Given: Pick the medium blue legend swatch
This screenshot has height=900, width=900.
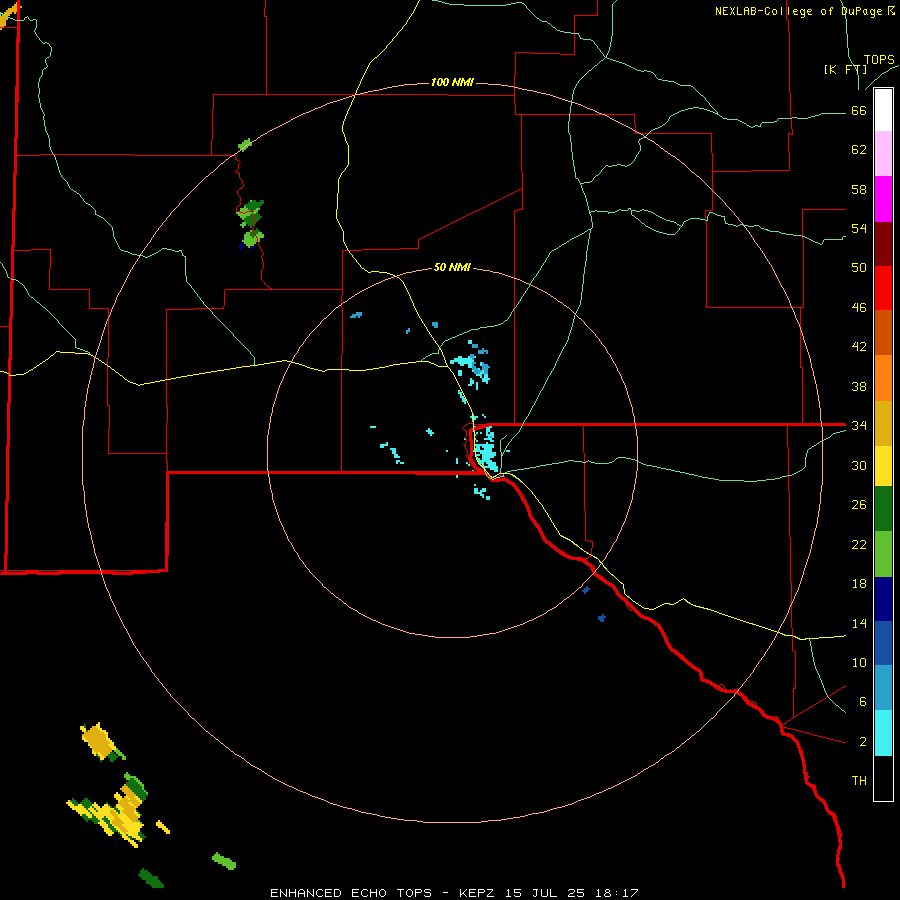Looking at the screenshot, I should 883,643.
